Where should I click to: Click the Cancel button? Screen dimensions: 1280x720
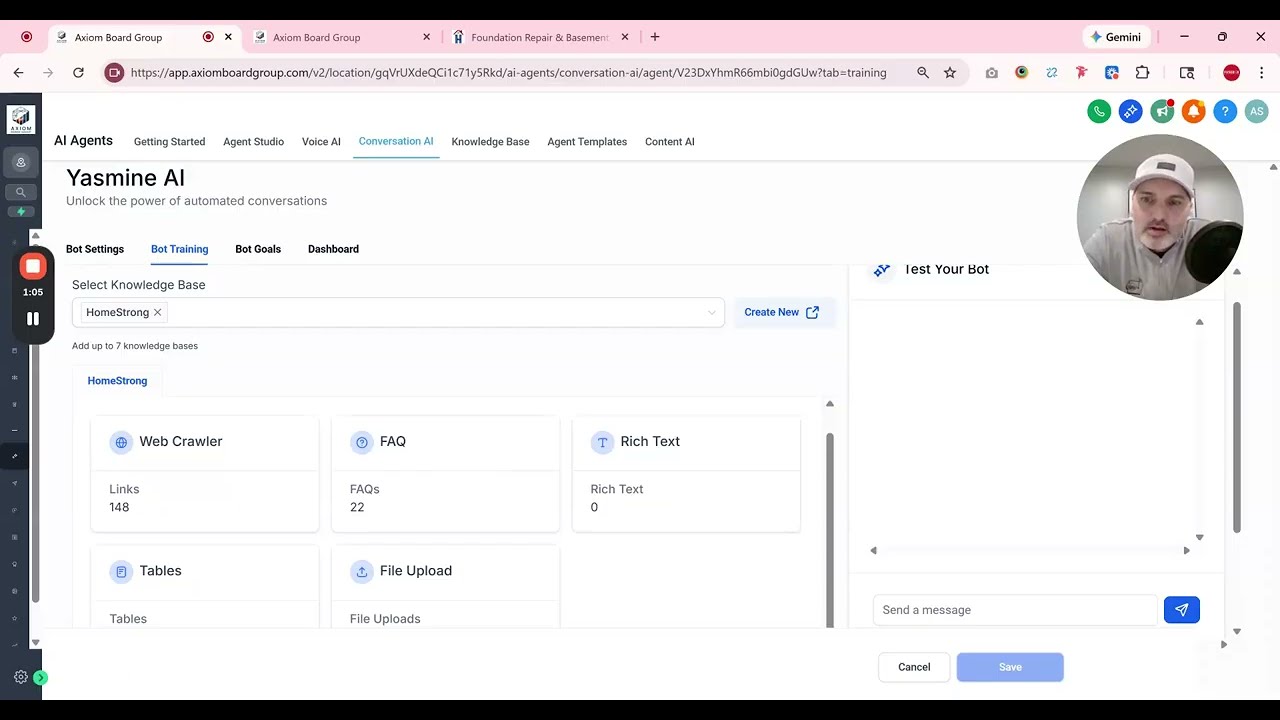pyautogui.click(x=914, y=667)
